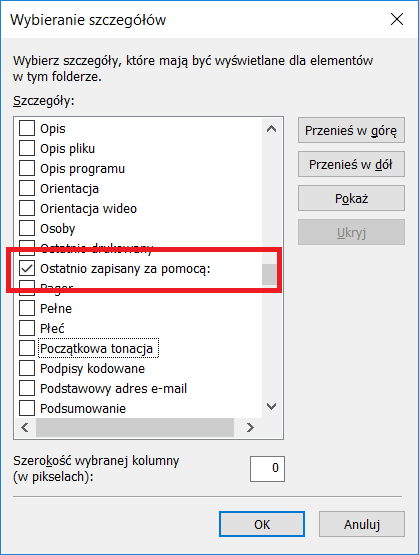This screenshot has height=555, width=419.
Task: Close the Wybieranie szczegółów dialog
Action: (x=397, y=19)
